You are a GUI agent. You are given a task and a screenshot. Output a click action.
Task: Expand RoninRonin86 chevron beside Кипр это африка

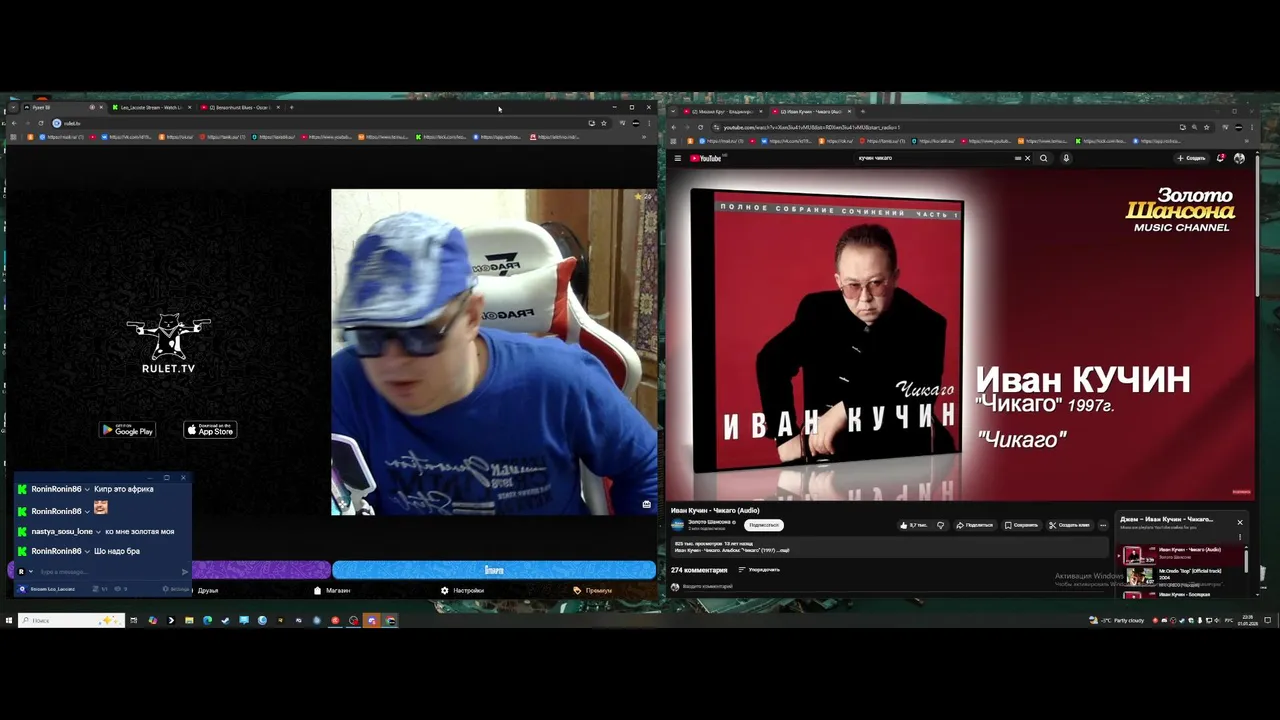click(x=87, y=489)
